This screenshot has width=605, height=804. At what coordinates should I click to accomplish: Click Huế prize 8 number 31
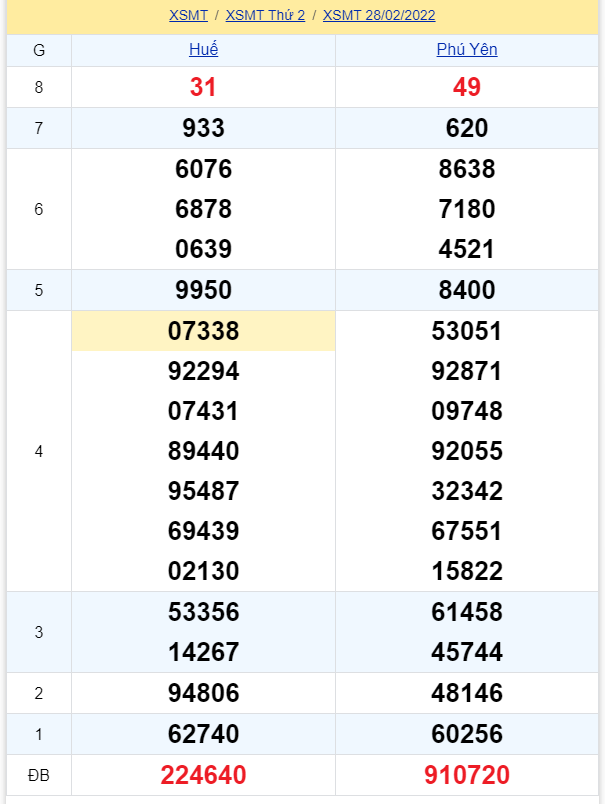point(203,87)
